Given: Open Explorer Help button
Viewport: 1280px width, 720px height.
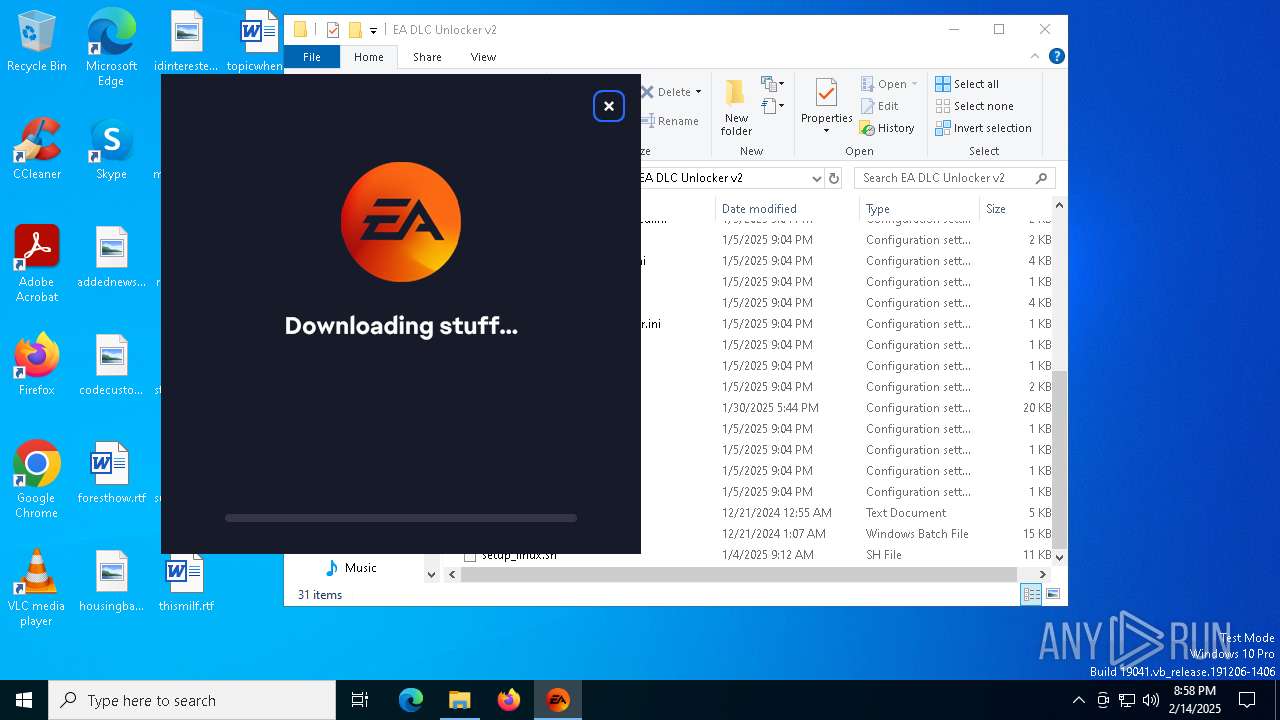Looking at the screenshot, I should coord(1056,57).
